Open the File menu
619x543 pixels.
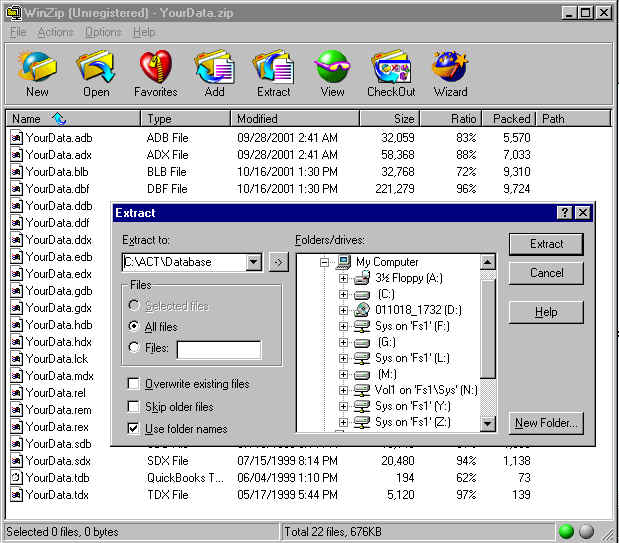click(x=18, y=32)
